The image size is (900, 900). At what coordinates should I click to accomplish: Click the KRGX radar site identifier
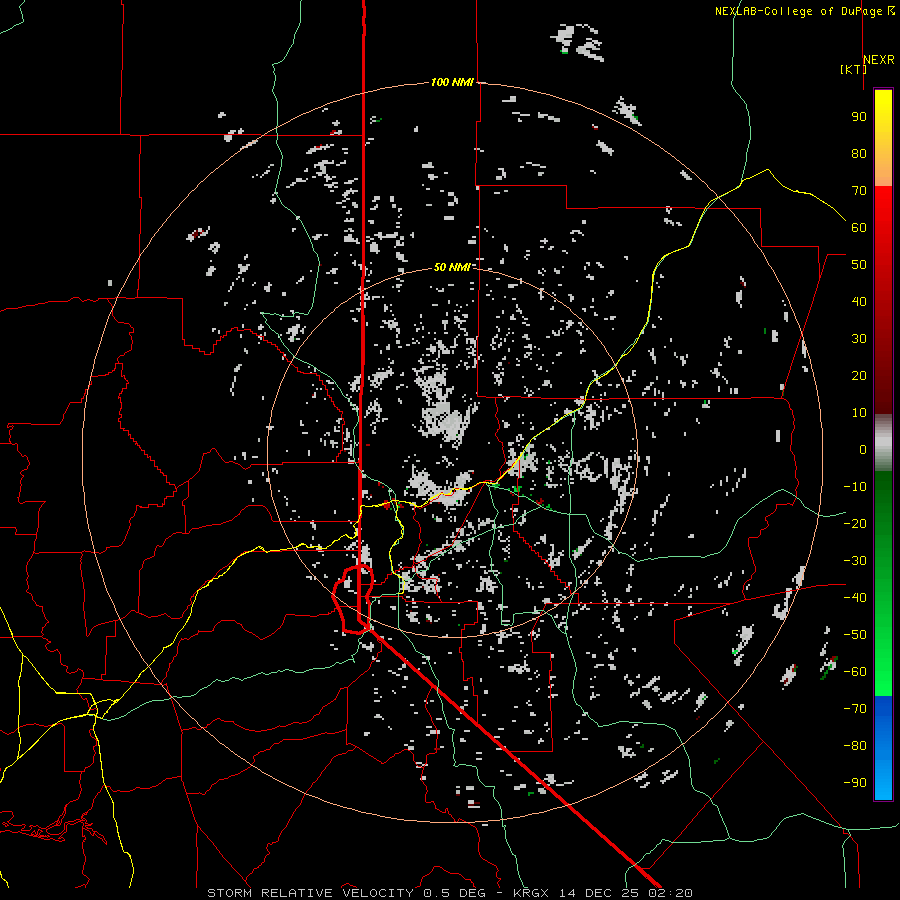pyautogui.click(x=531, y=893)
